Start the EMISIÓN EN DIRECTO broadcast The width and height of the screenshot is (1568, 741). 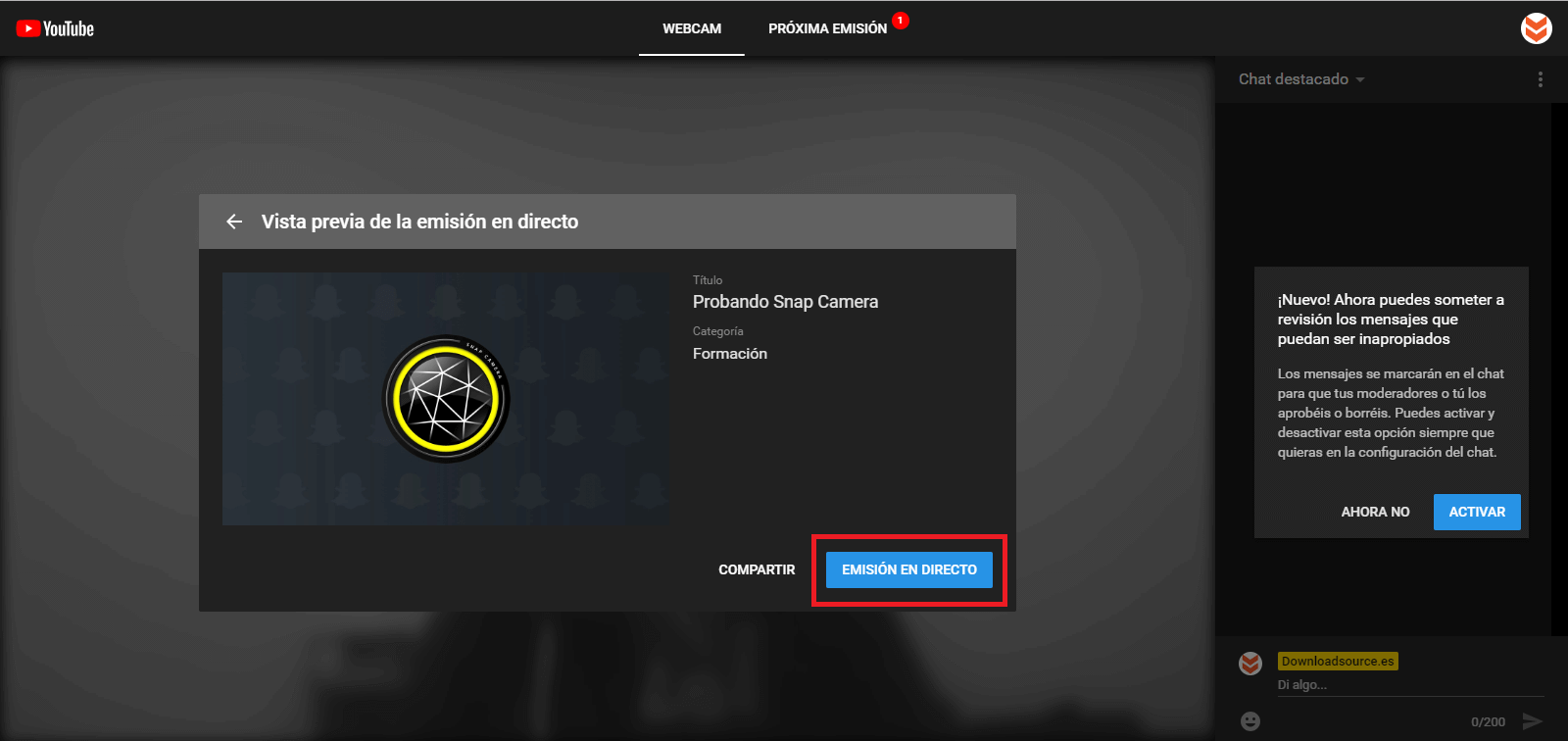pos(909,569)
